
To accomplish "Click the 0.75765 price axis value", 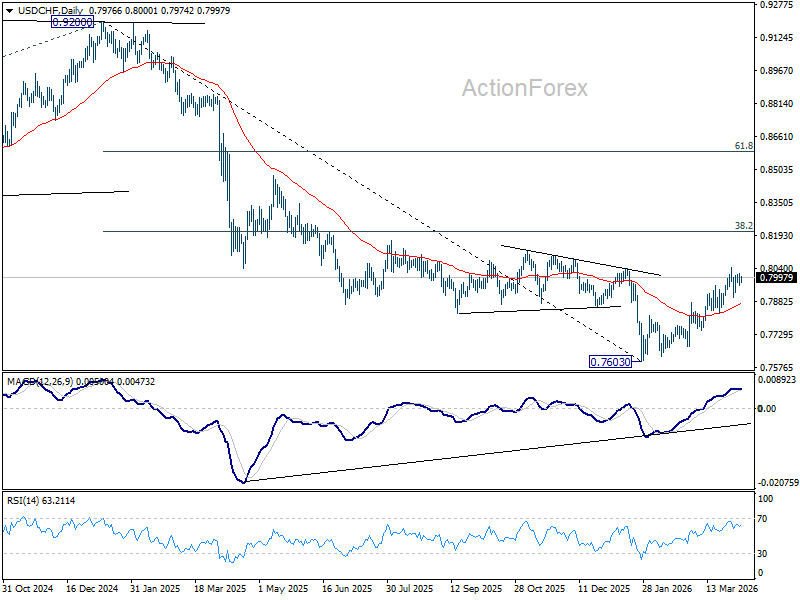I will tap(777, 367).
